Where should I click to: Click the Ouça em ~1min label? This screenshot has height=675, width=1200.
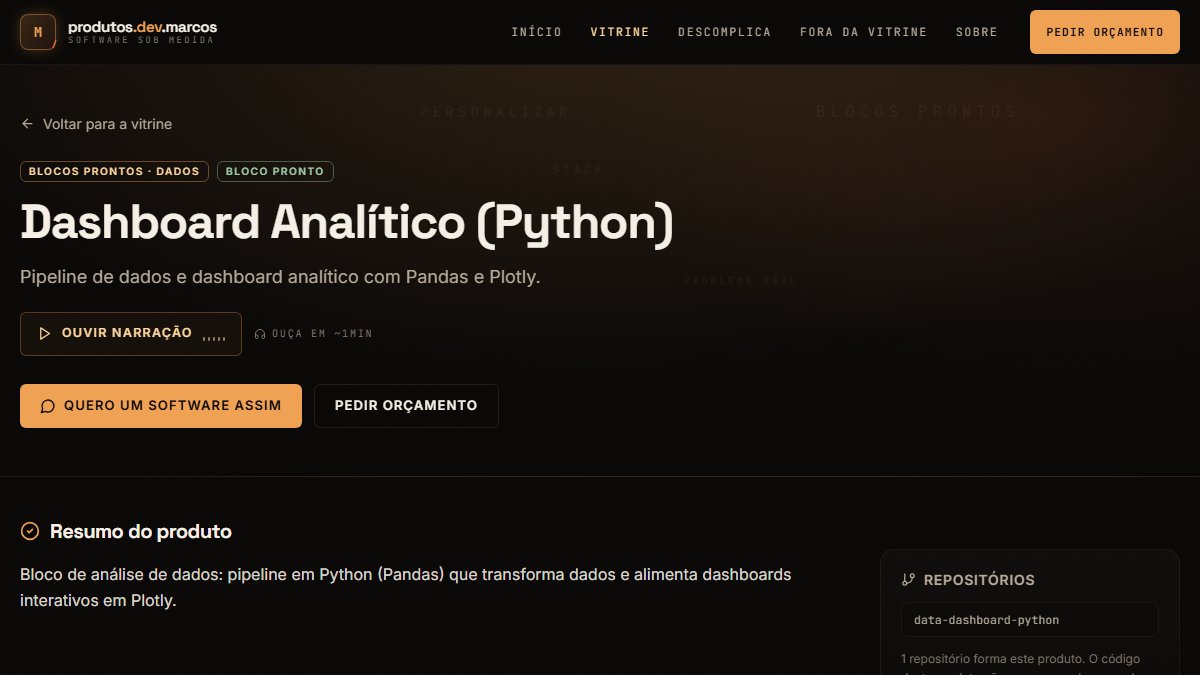coord(321,334)
